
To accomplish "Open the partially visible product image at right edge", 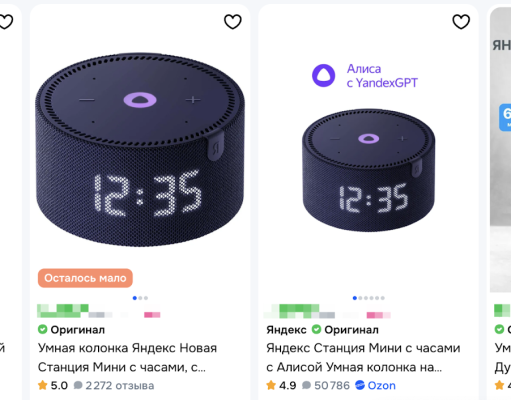I will (500, 150).
